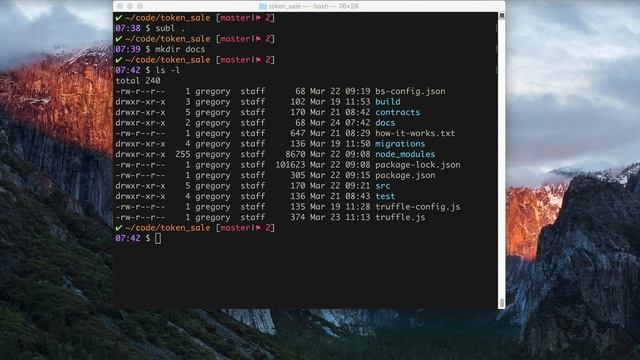
Task: Close the terminal window
Action: pyautogui.click(x=120, y=6)
